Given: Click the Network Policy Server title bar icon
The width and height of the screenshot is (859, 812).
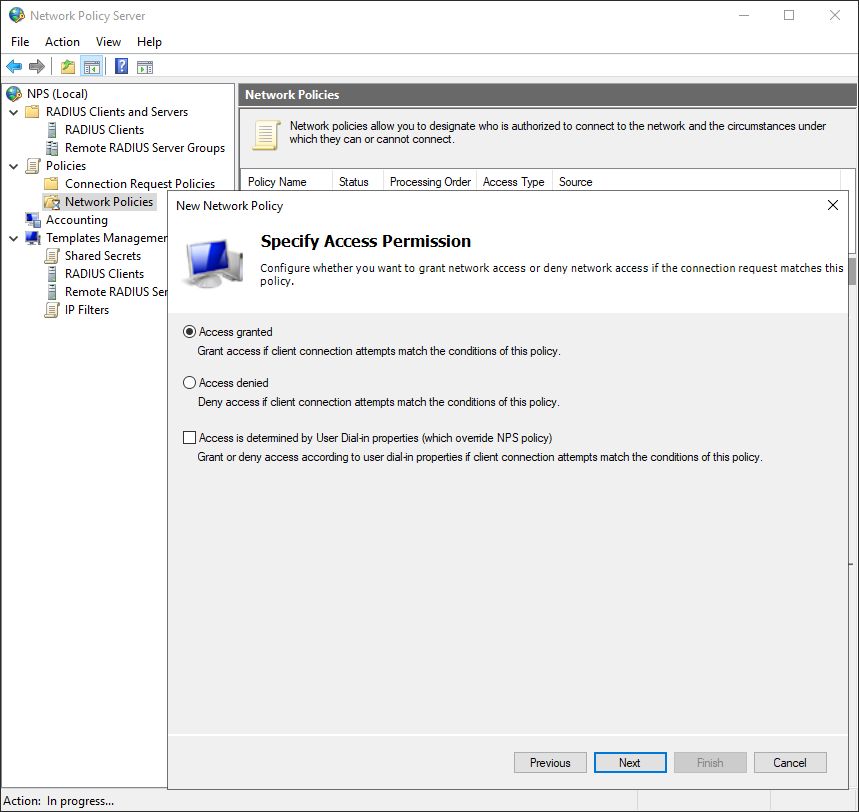Looking at the screenshot, I should pyautogui.click(x=16, y=15).
